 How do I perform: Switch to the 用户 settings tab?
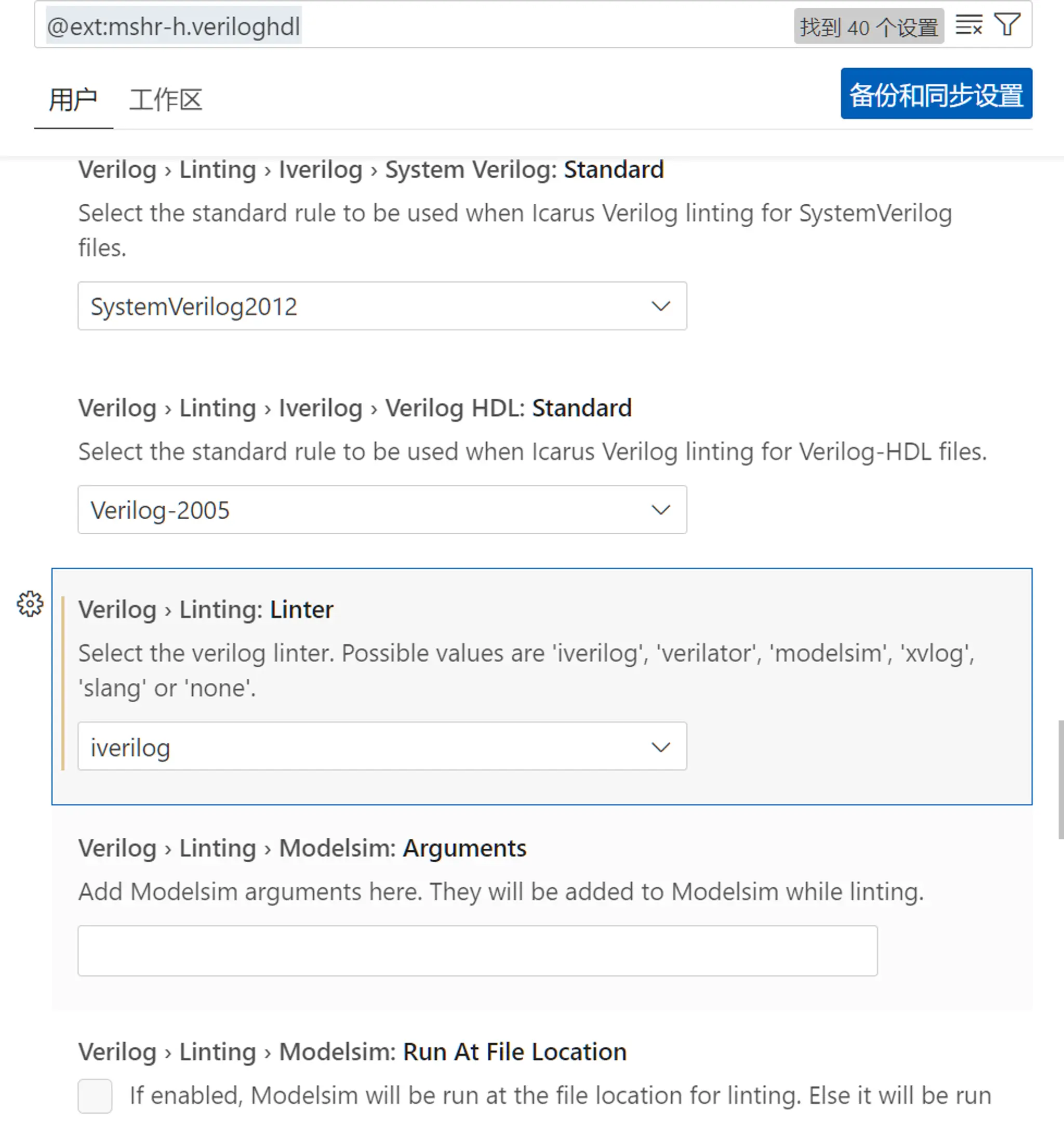click(x=73, y=100)
